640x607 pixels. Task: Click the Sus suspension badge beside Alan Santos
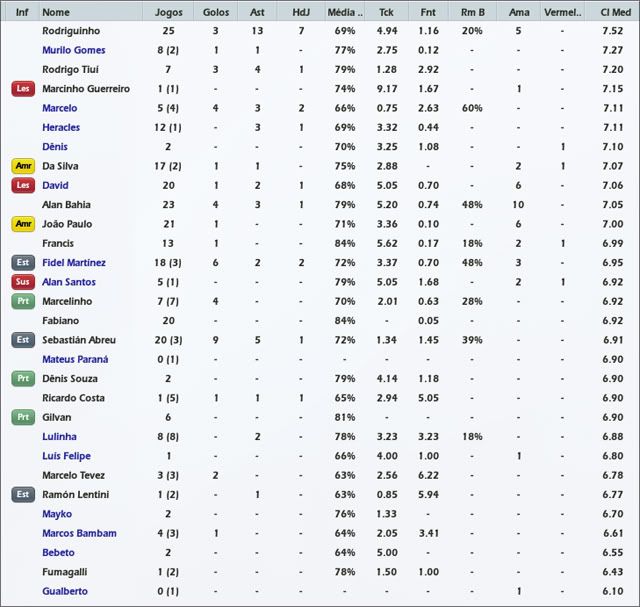click(x=22, y=282)
